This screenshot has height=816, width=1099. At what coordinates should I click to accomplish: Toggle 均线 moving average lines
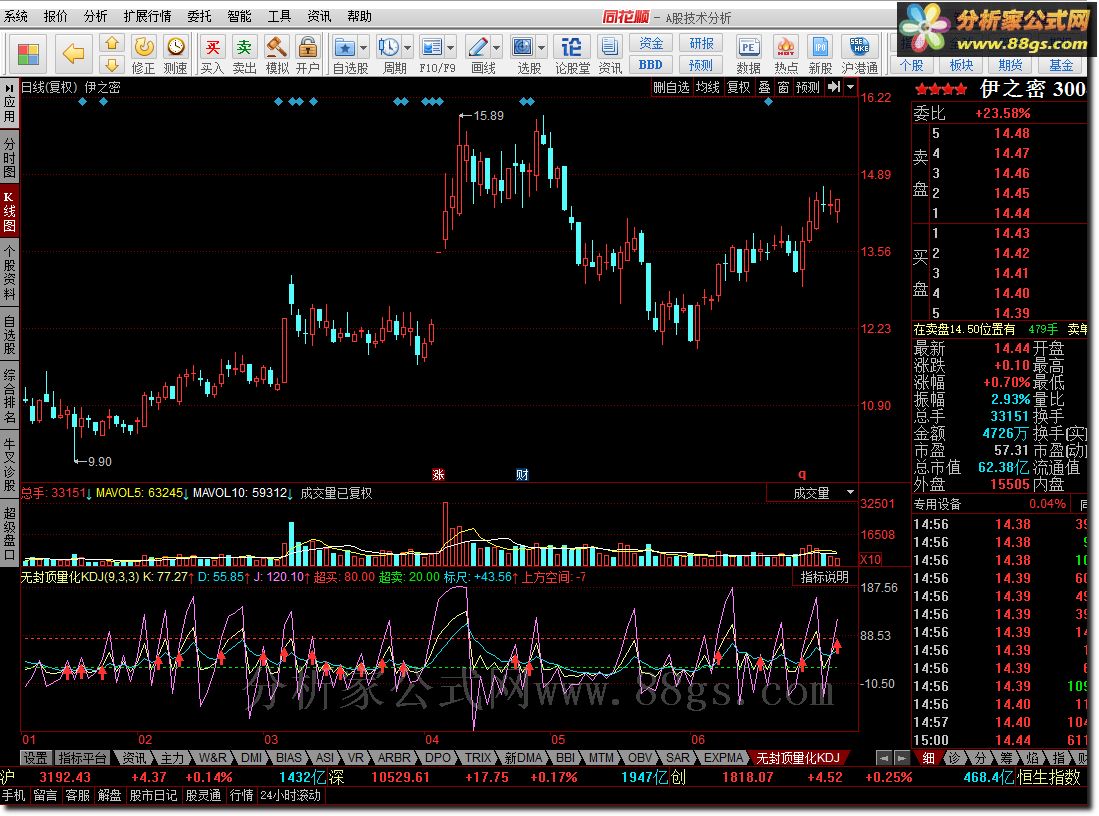tap(708, 87)
